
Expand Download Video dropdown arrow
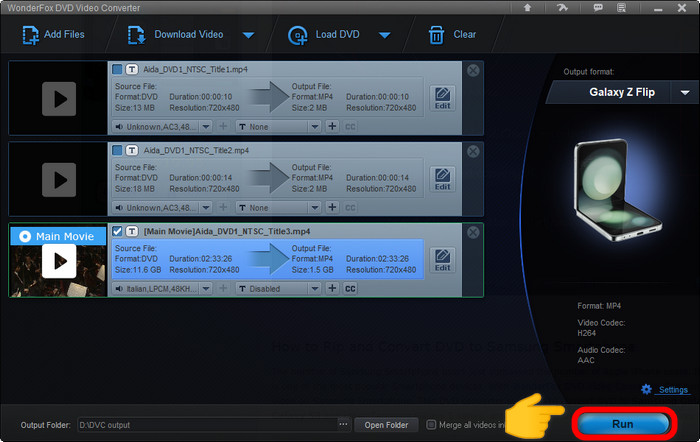(x=248, y=35)
